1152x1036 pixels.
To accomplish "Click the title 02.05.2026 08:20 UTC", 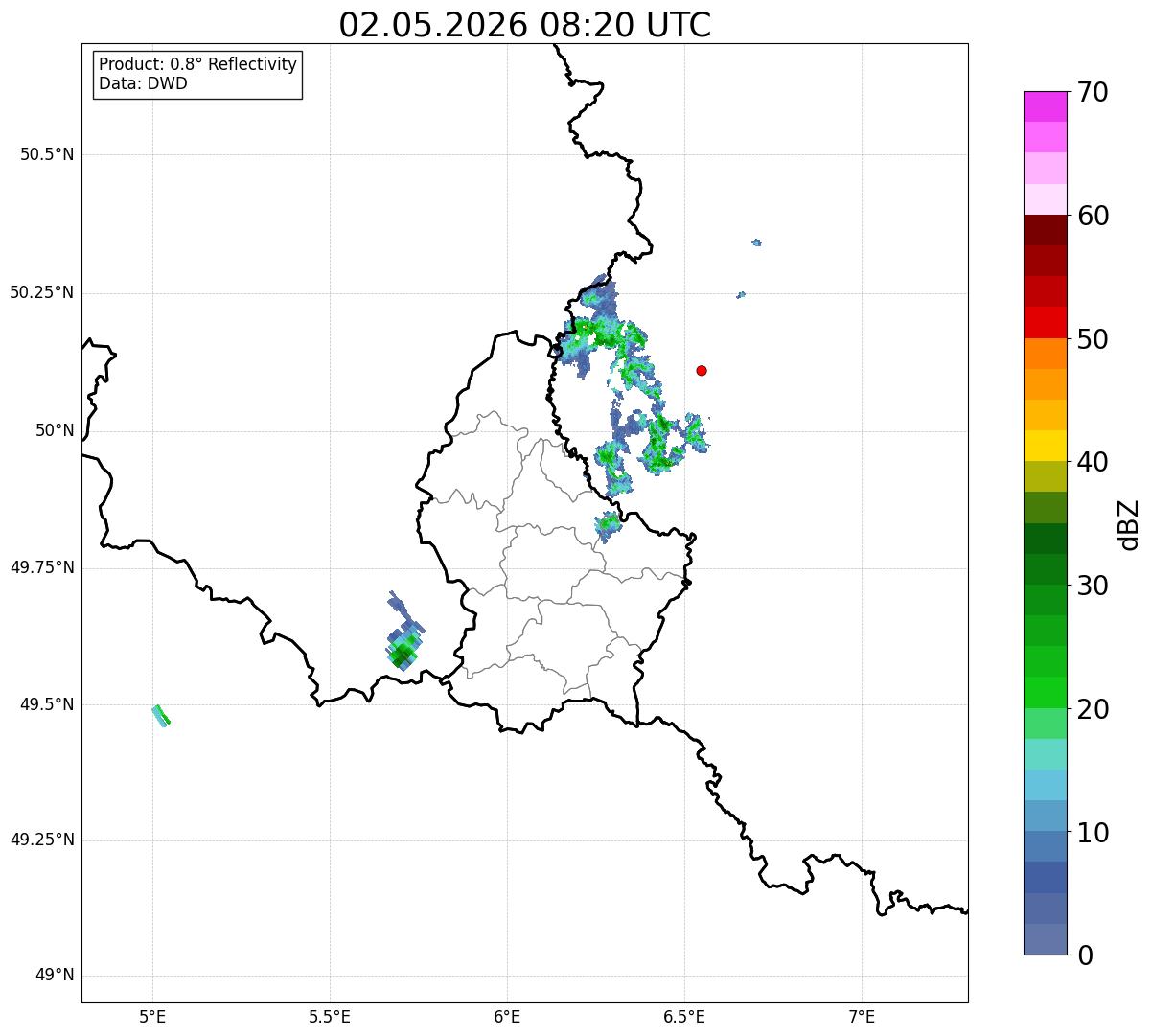I will click(x=525, y=25).
